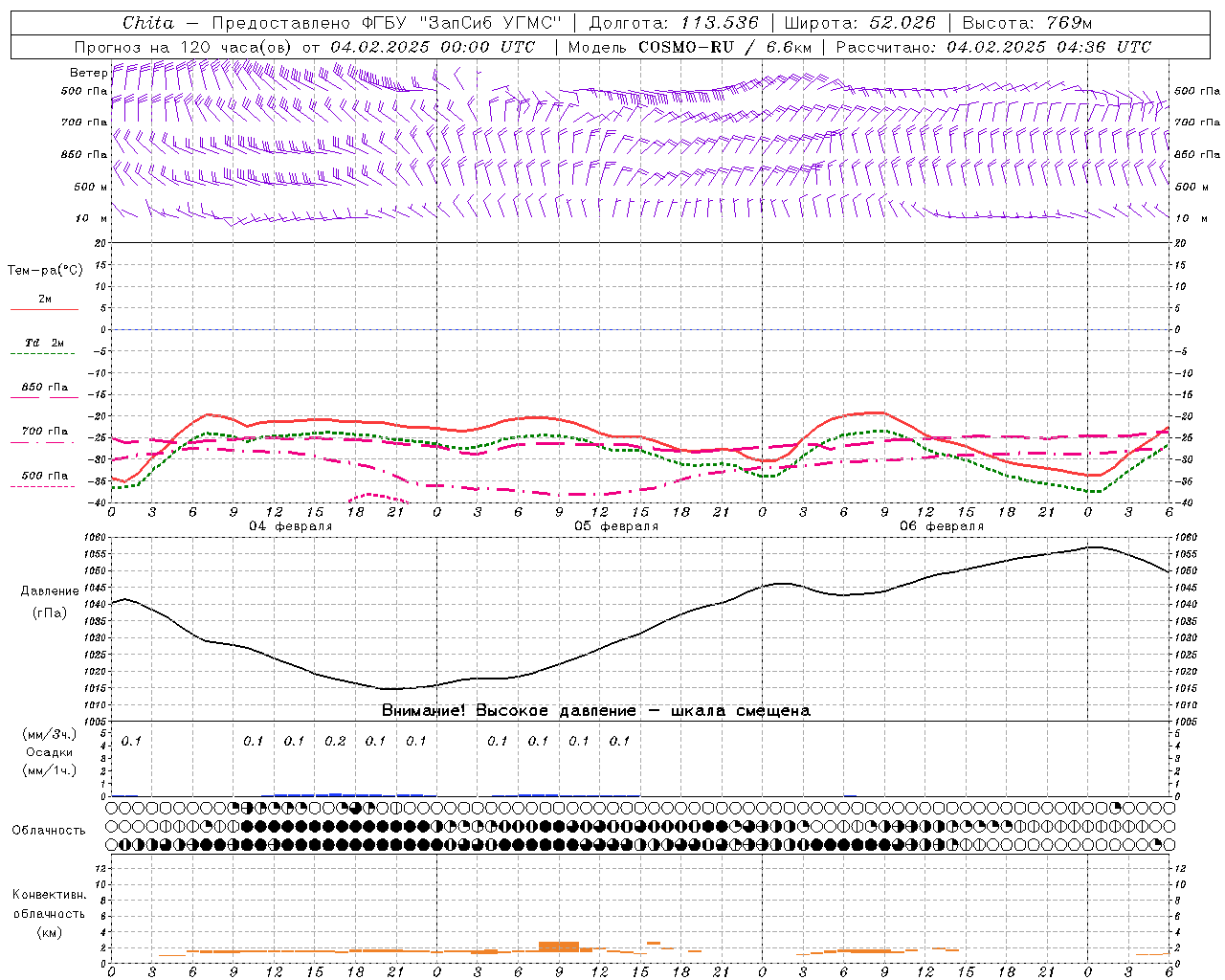Click the computed time "04.02.2025 04:36 UTC"
Image resolution: width=1225 pixels, height=980 pixels.
pyautogui.click(x=1049, y=47)
